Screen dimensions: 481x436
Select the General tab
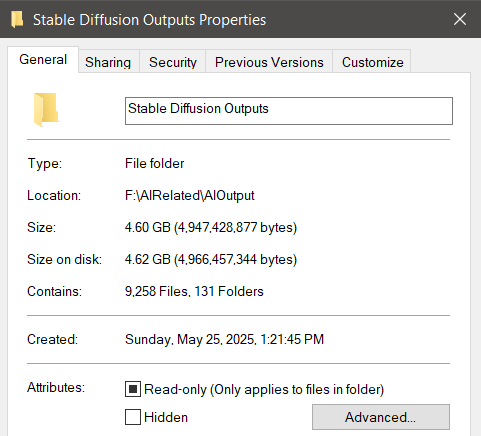pos(43,59)
